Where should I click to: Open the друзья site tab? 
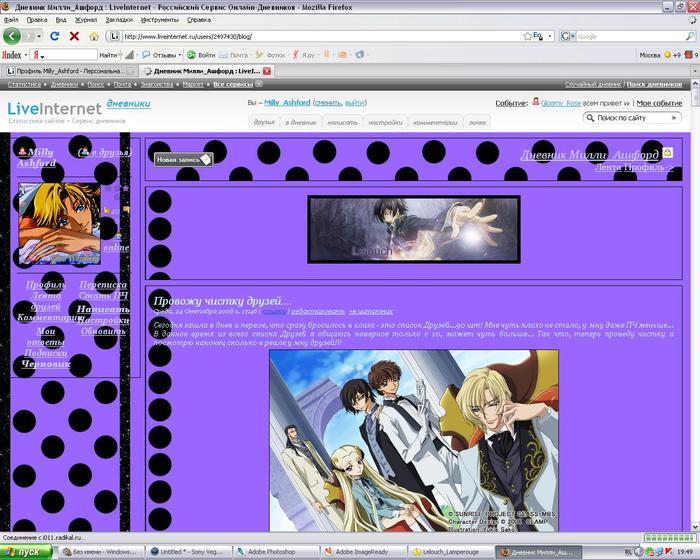(264, 122)
